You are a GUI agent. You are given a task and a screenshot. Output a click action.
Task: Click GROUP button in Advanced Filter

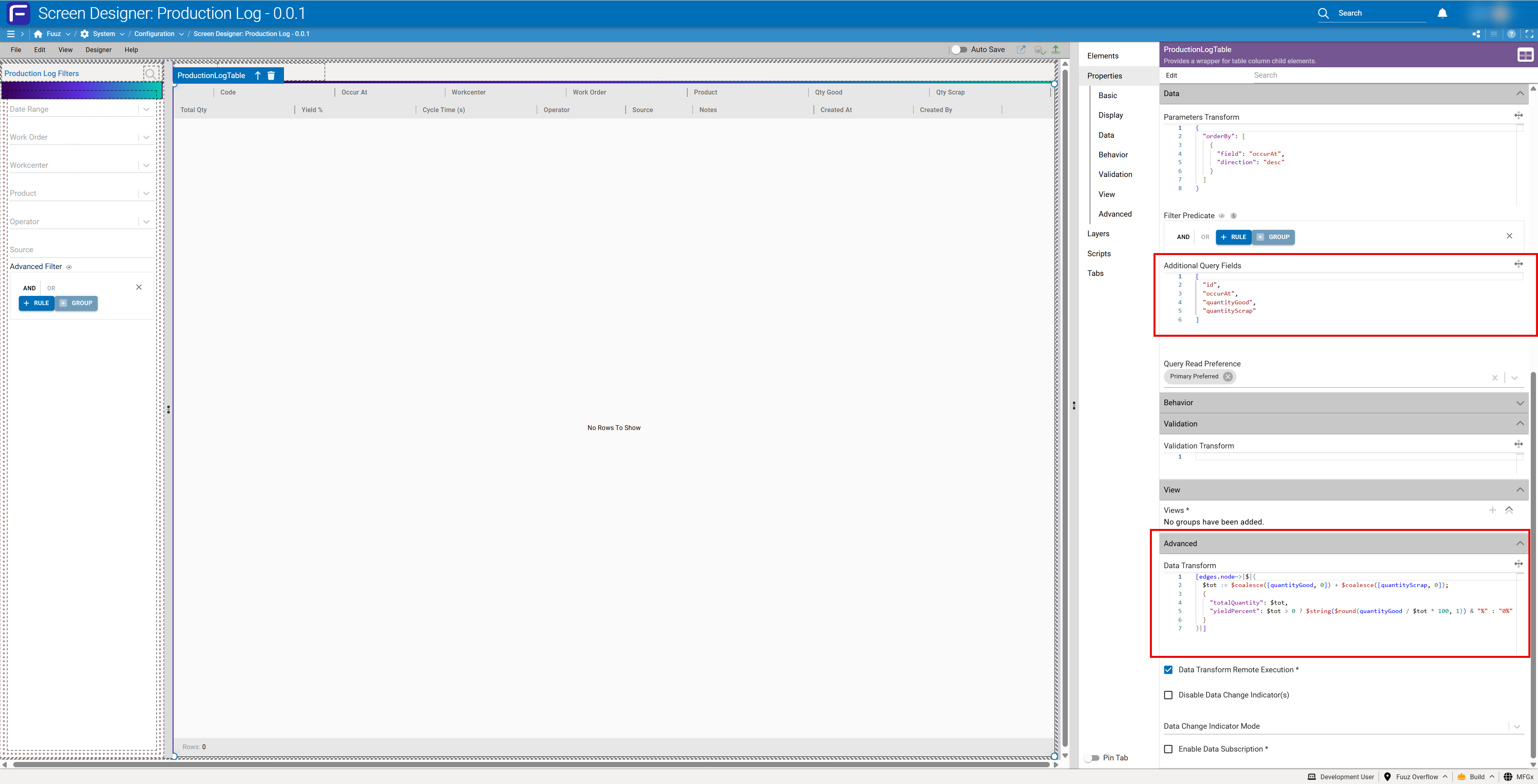(76, 304)
